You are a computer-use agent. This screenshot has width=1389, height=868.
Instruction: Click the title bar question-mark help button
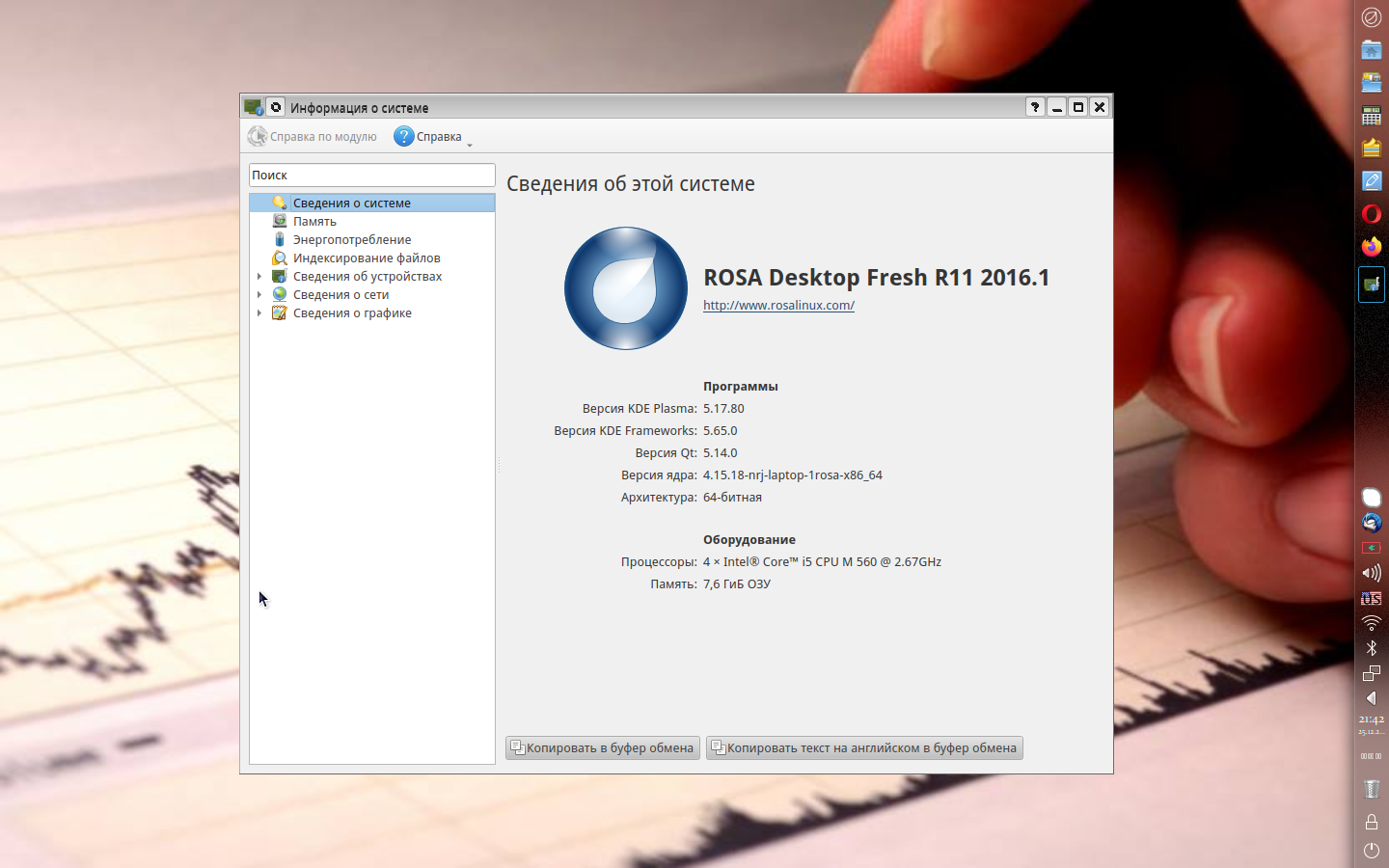1035,107
